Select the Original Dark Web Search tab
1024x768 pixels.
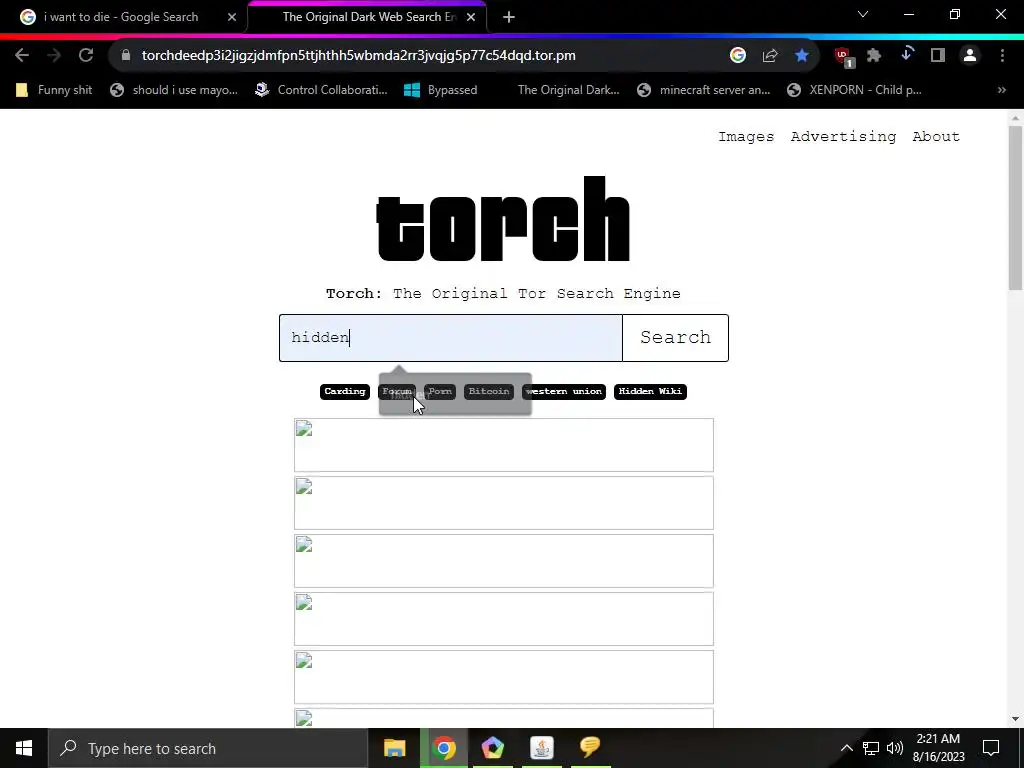368,18
